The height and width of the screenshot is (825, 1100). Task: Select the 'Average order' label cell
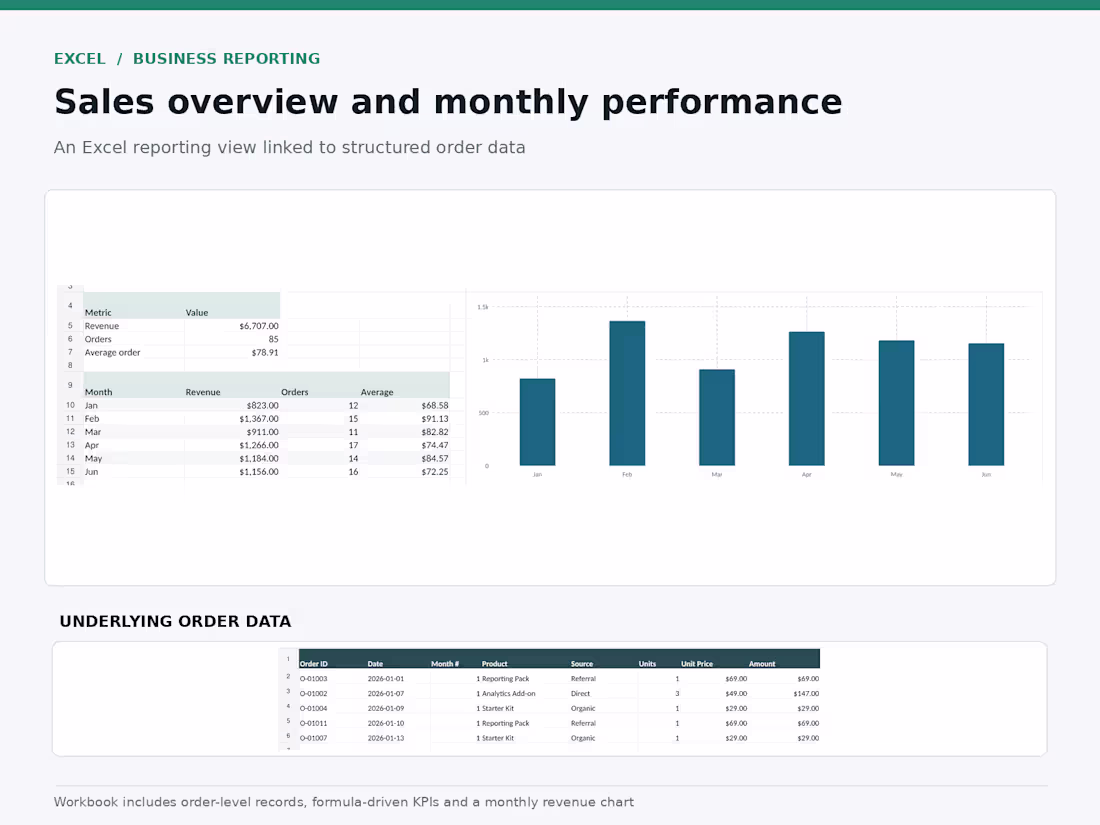(x=134, y=352)
